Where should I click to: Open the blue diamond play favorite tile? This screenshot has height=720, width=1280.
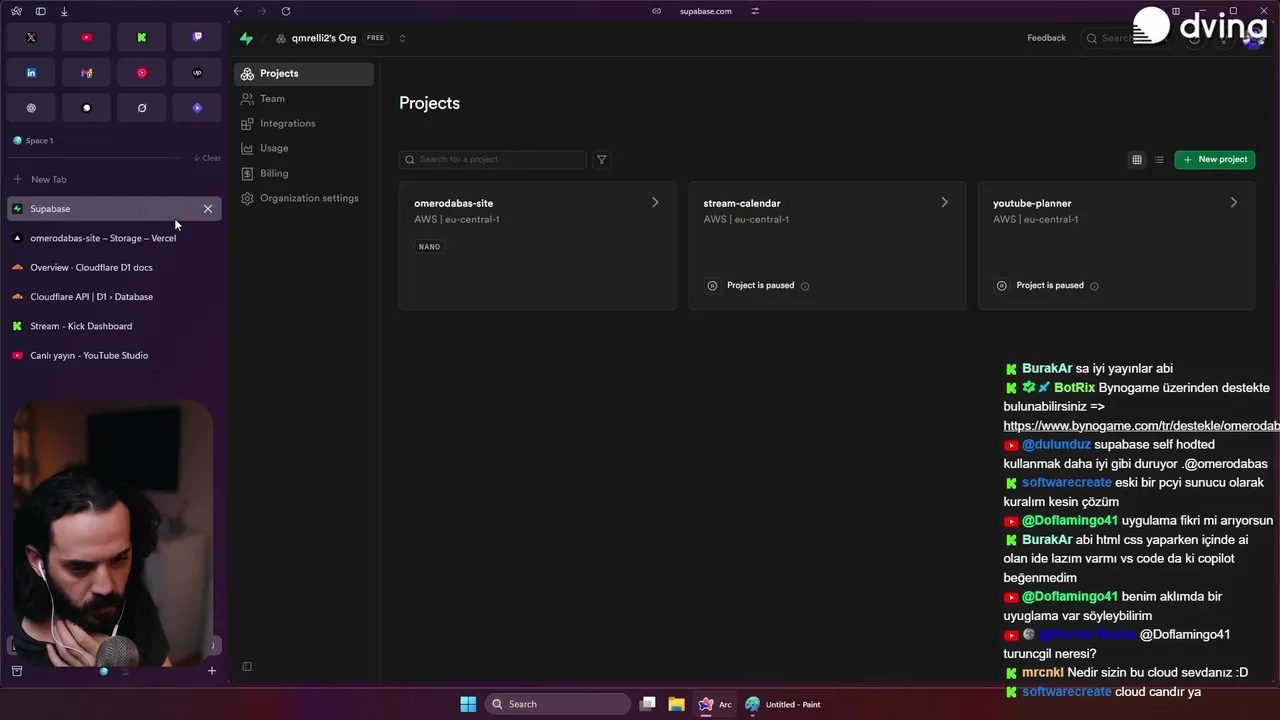[197, 108]
